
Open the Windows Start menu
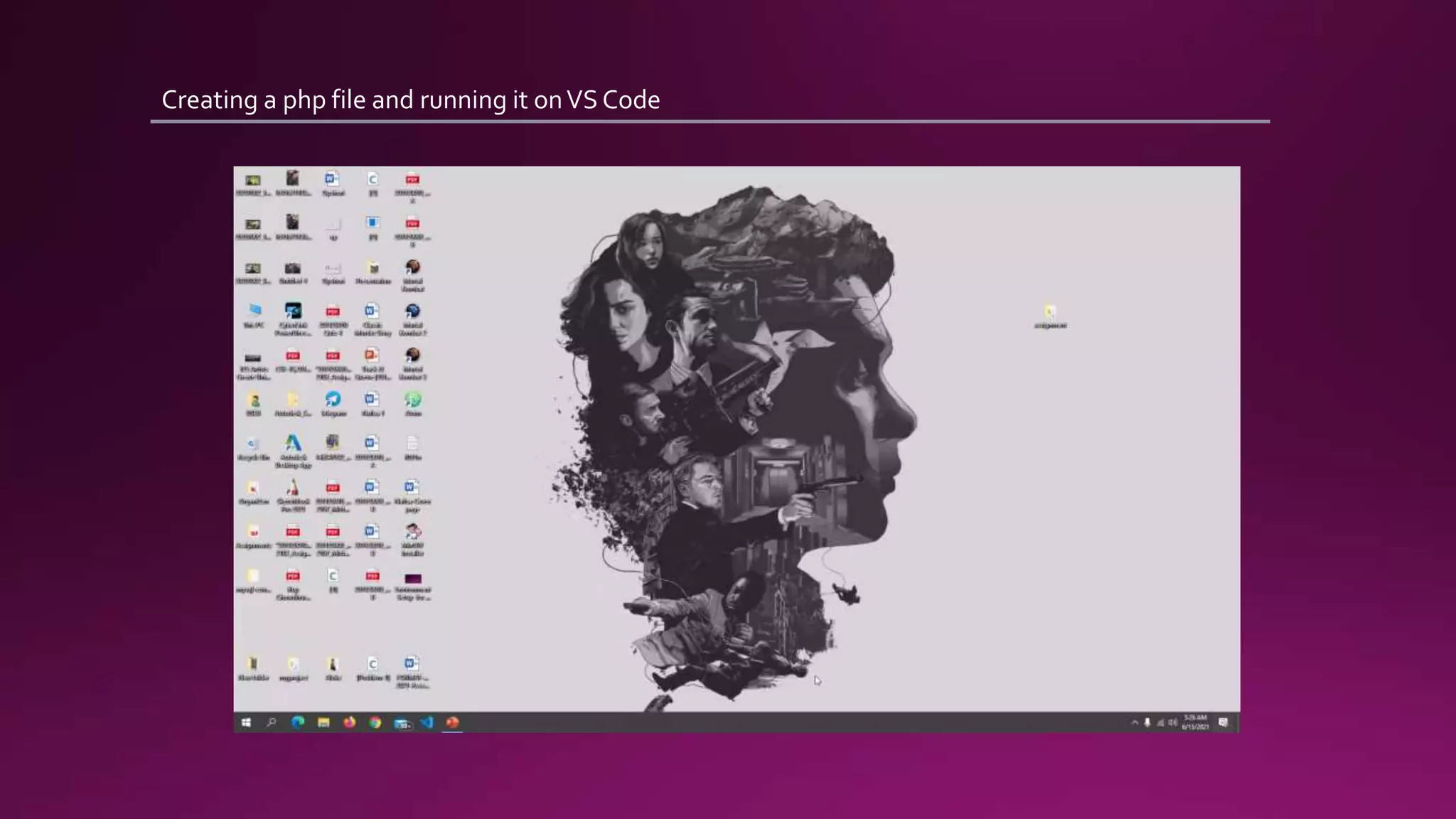pos(246,722)
